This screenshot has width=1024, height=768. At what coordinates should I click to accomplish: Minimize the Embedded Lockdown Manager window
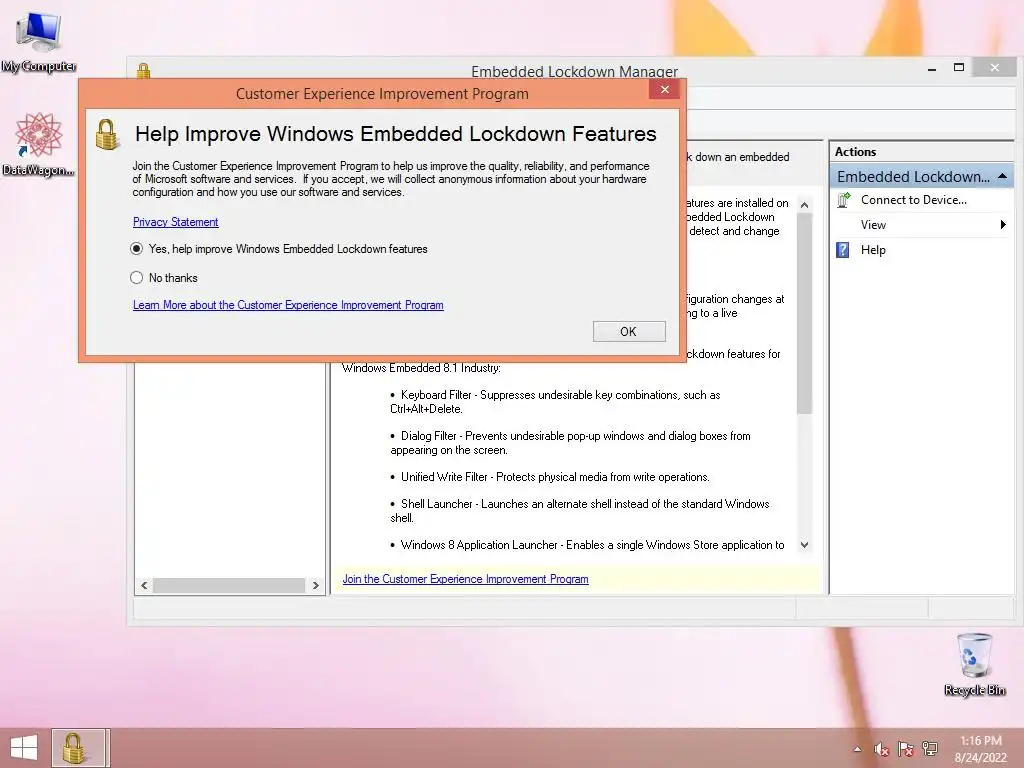[x=932, y=69]
